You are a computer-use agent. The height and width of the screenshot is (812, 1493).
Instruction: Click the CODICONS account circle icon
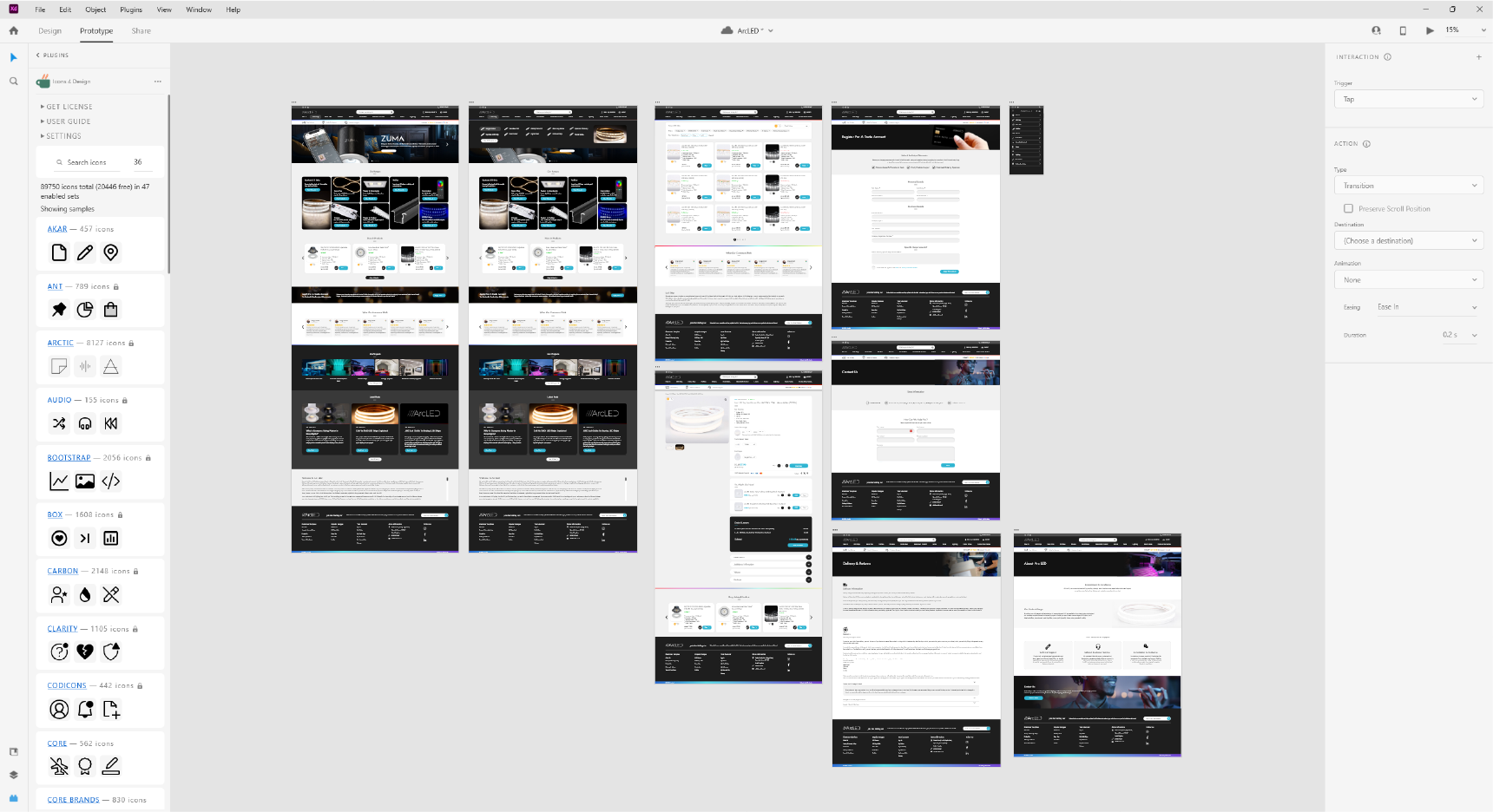tap(59, 710)
